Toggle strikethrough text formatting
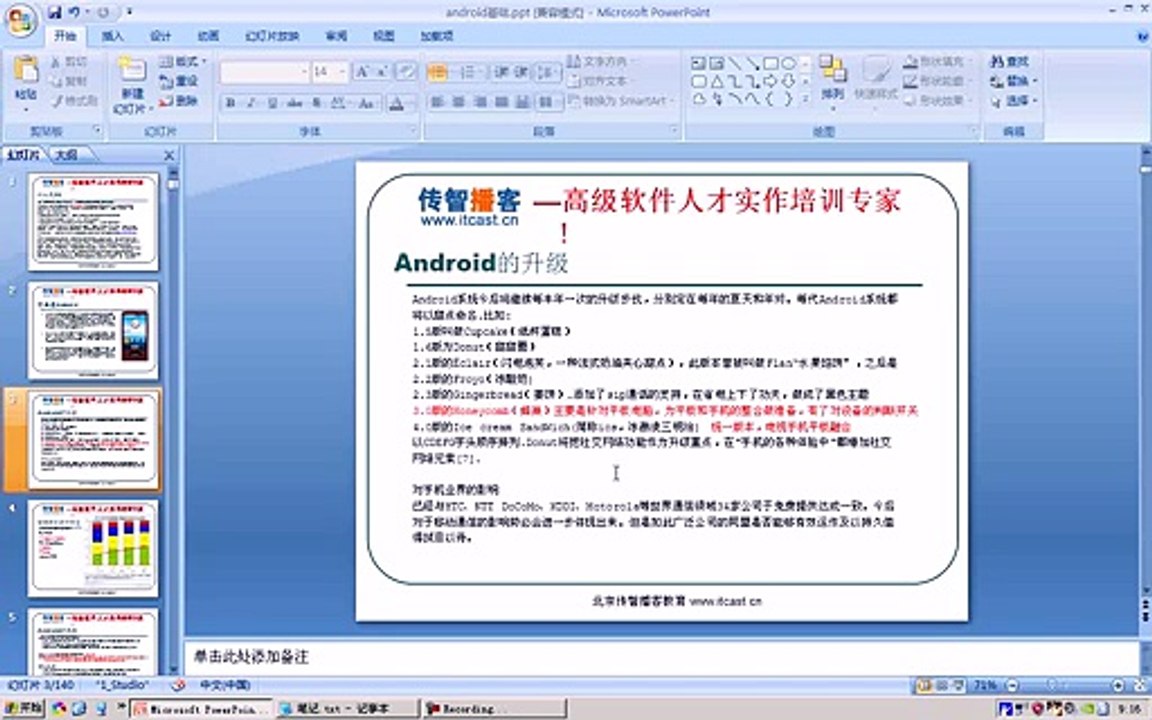 (294, 103)
